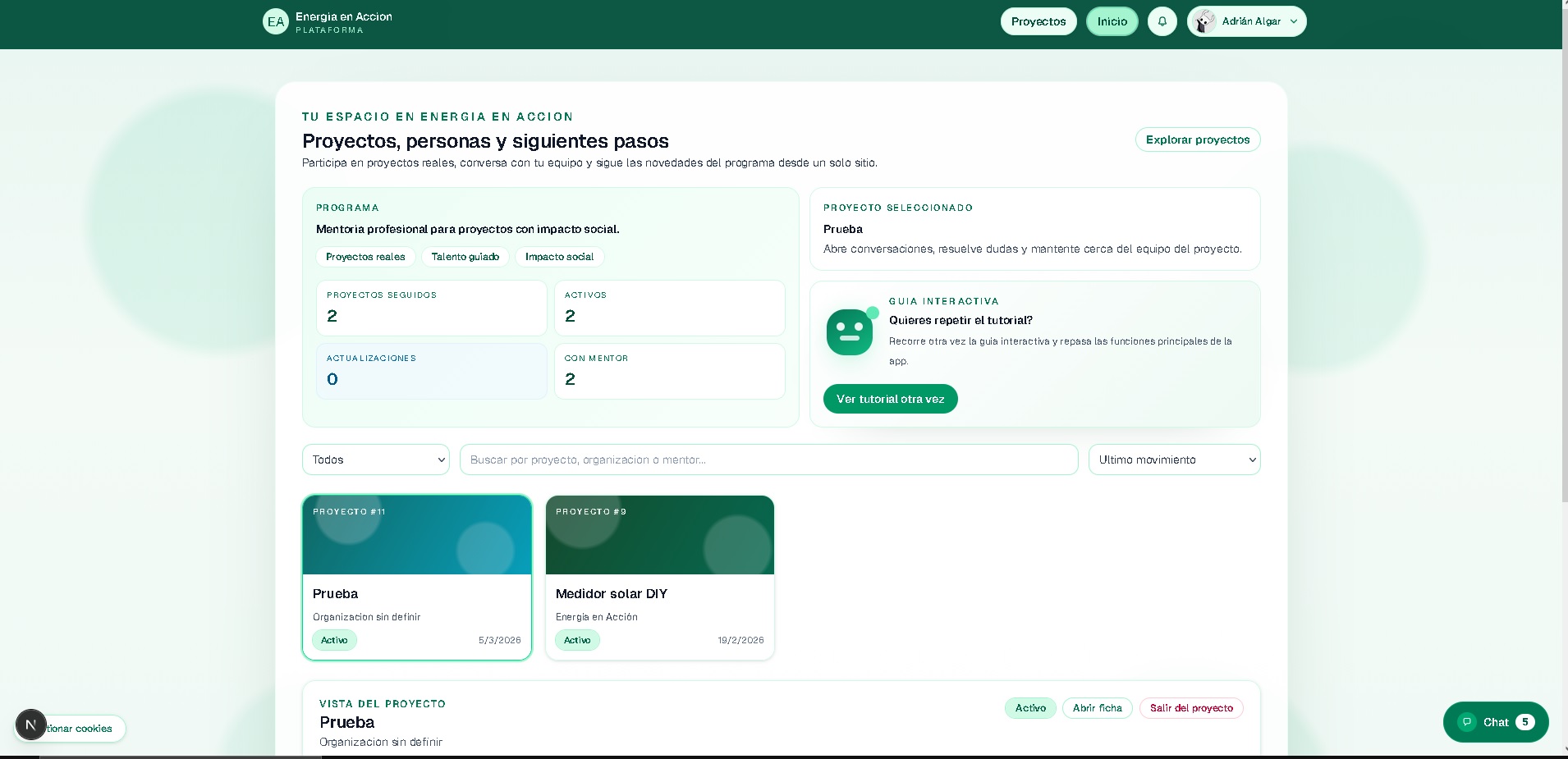The height and width of the screenshot is (759, 1568).
Task: Click the Actualizaciones stat tile
Action: 431,371
